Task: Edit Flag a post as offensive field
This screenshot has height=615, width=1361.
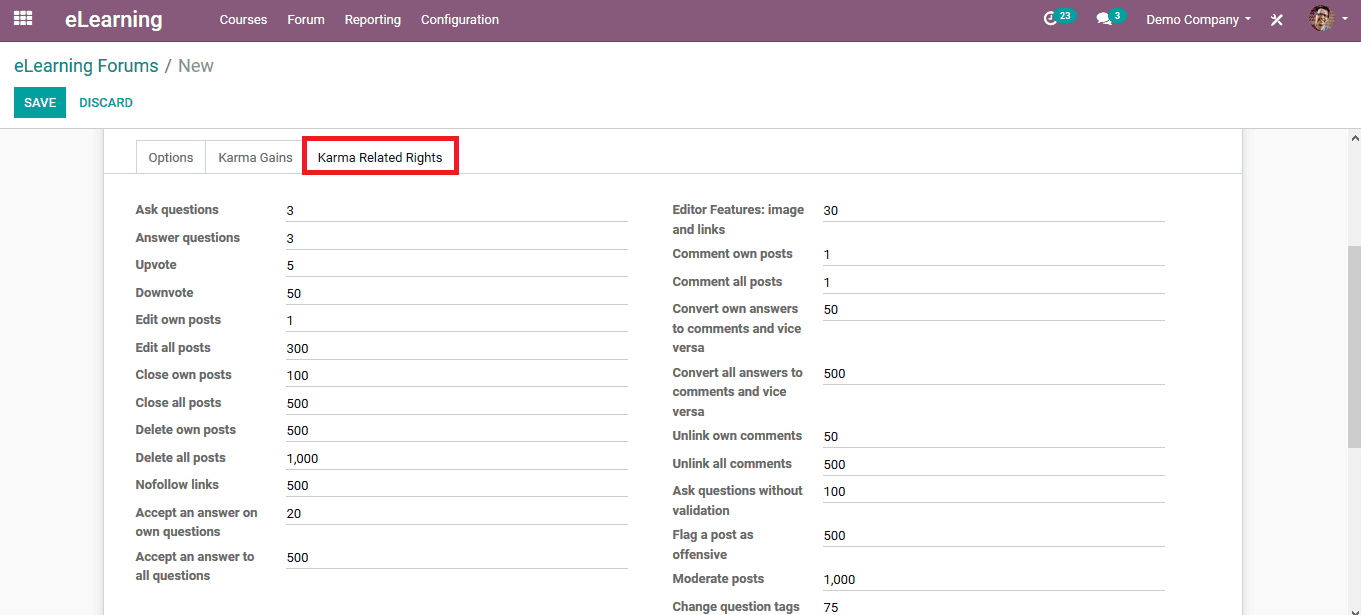Action: pos(994,535)
